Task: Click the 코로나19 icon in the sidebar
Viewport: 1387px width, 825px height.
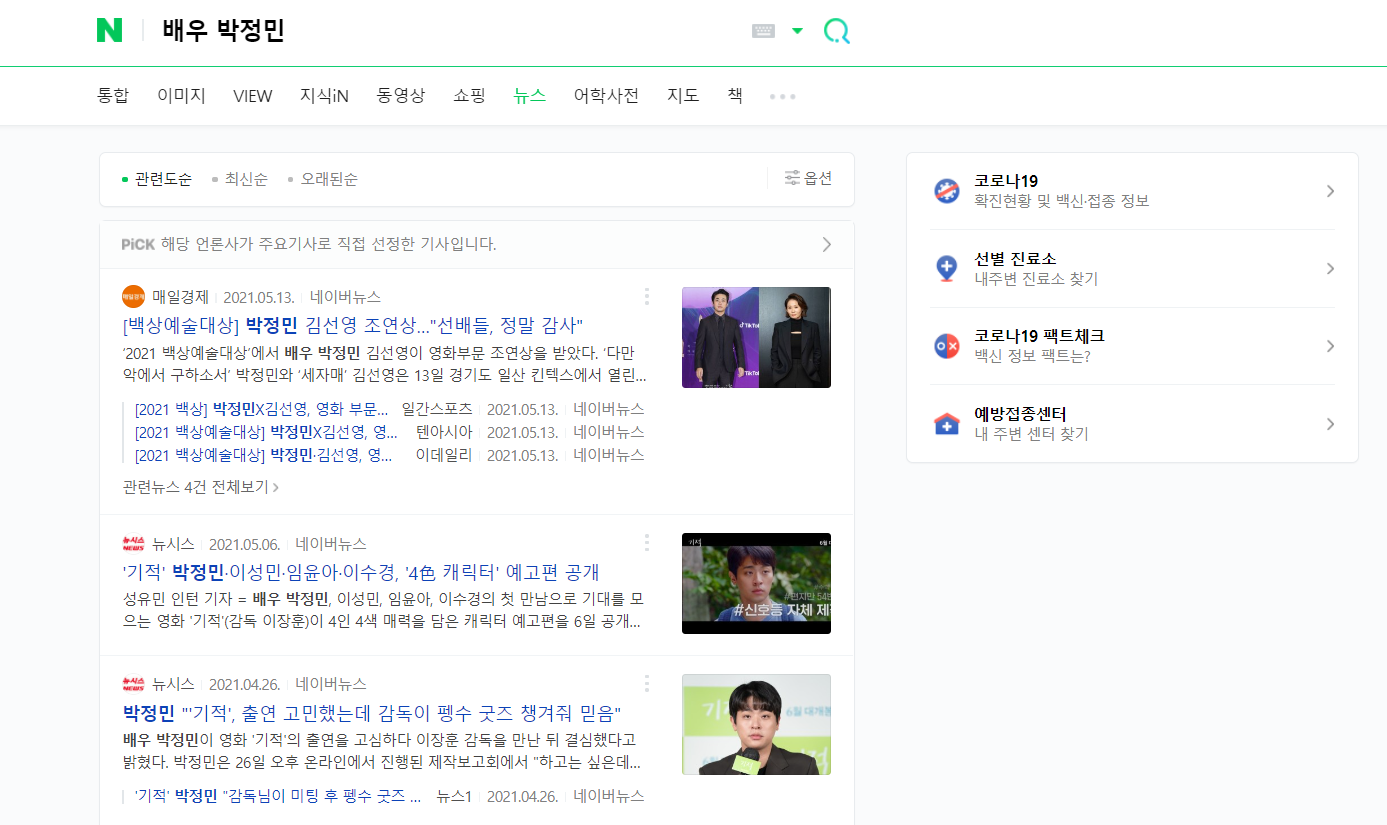Action: pos(946,191)
